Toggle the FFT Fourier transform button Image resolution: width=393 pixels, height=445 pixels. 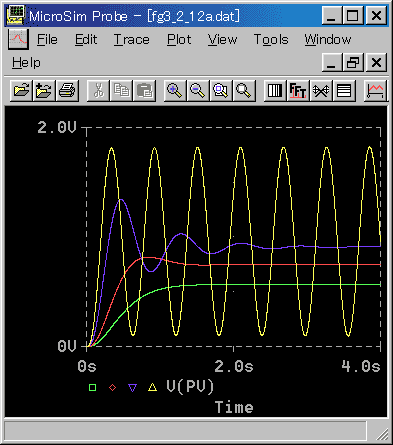click(x=298, y=90)
